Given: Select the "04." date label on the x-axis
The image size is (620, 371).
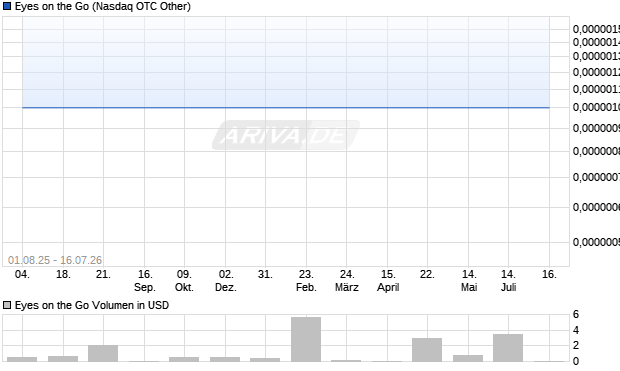Looking at the screenshot, I should tap(22, 274).
